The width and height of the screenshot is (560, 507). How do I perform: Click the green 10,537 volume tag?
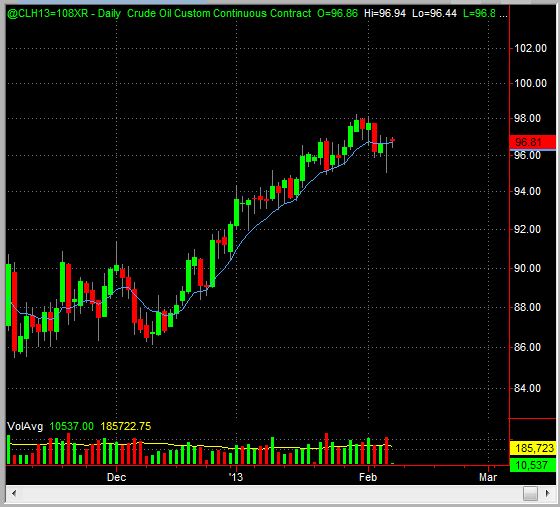click(533, 465)
